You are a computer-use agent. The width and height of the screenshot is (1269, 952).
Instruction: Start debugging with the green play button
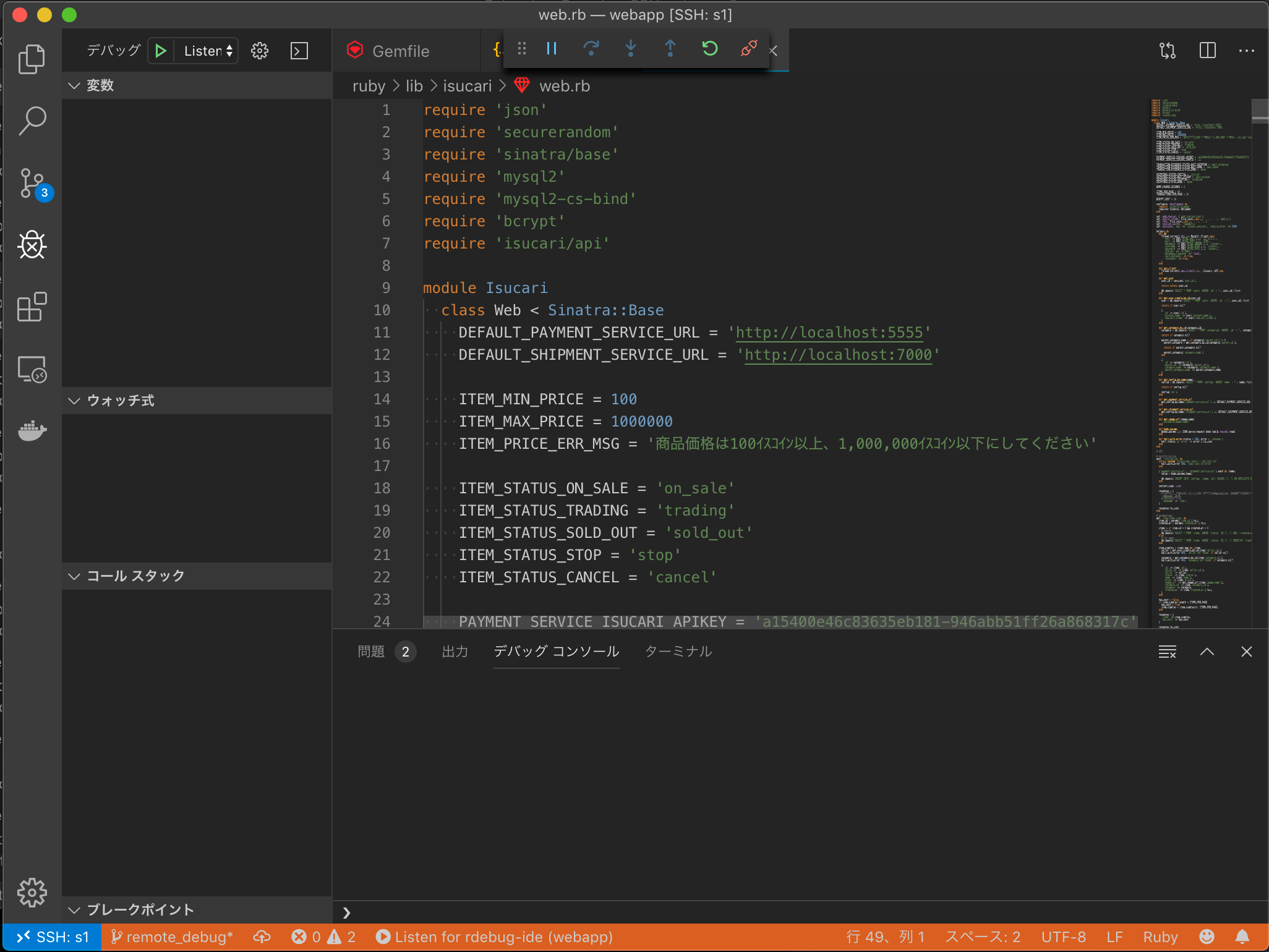point(161,51)
